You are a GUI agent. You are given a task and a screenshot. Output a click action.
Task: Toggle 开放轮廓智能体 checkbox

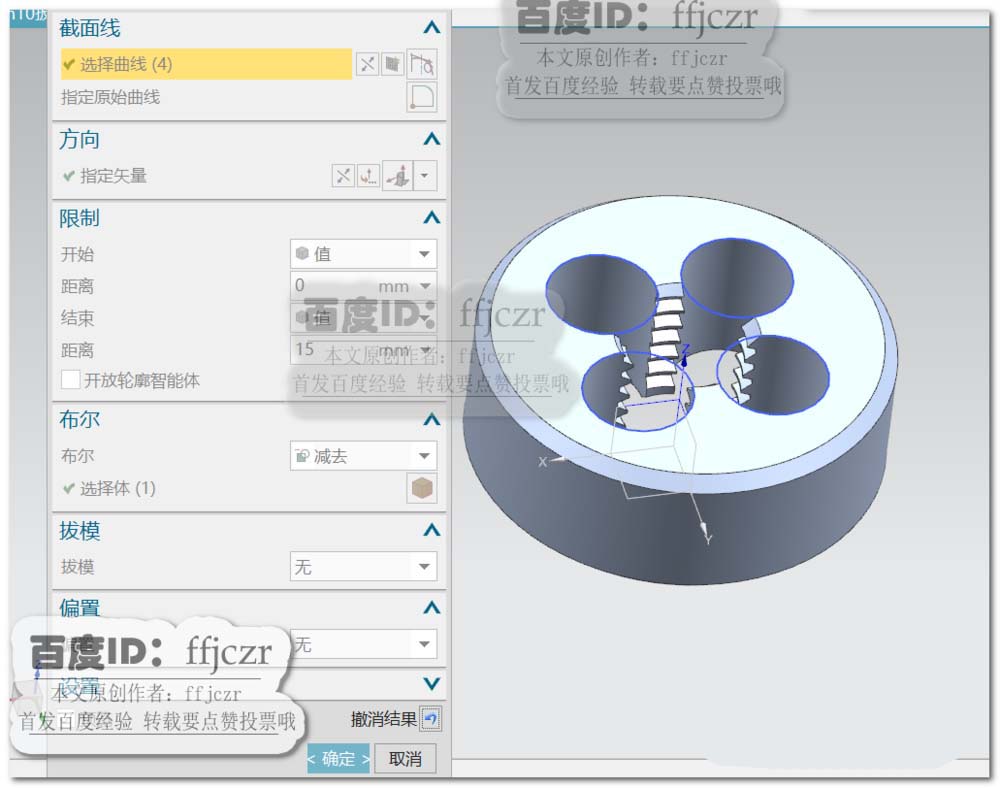pyautogui.click(x=70, y=381)
